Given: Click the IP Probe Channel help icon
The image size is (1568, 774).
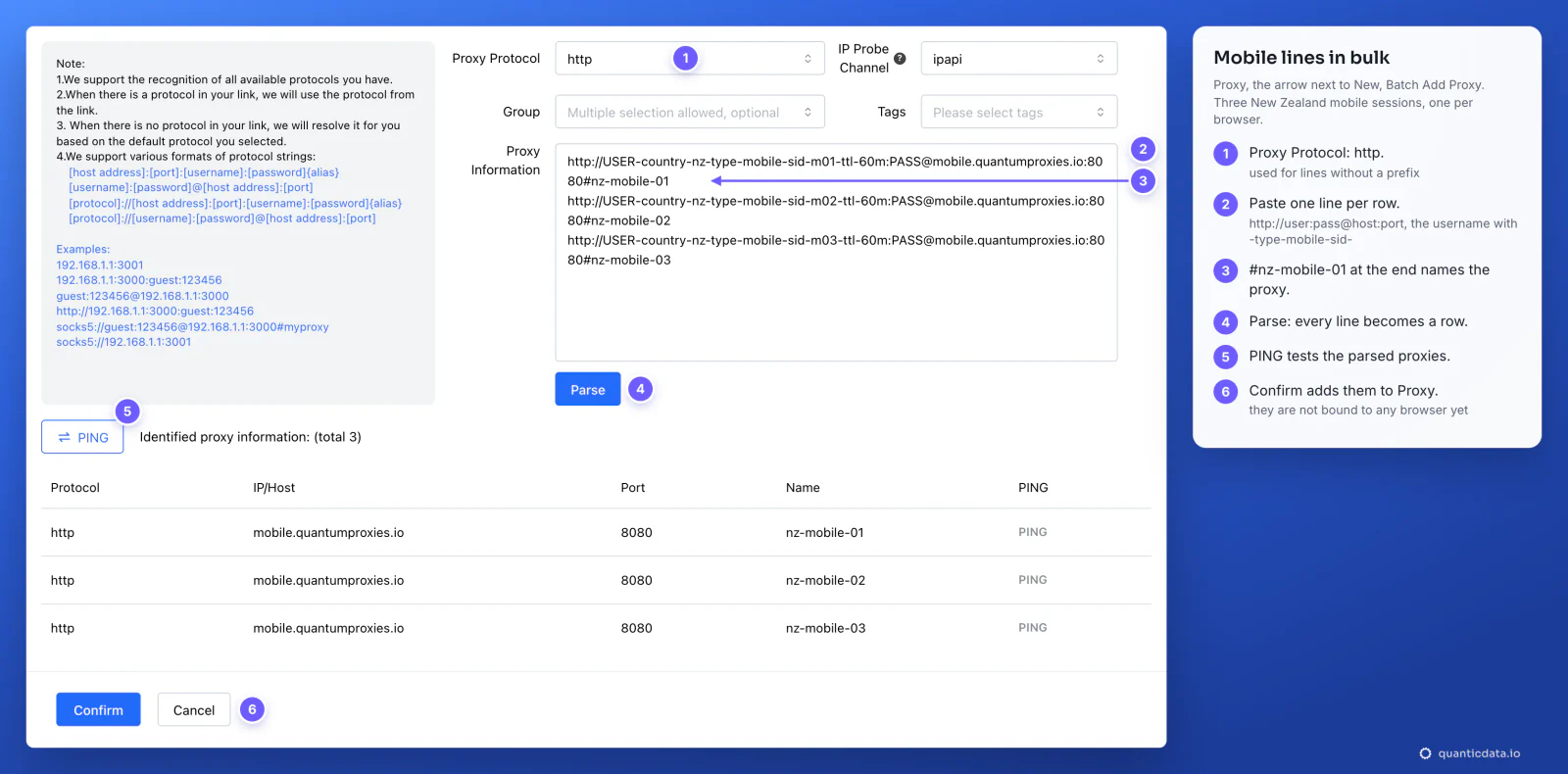Looking at the screenshot, I should click(x=900, y=59).
